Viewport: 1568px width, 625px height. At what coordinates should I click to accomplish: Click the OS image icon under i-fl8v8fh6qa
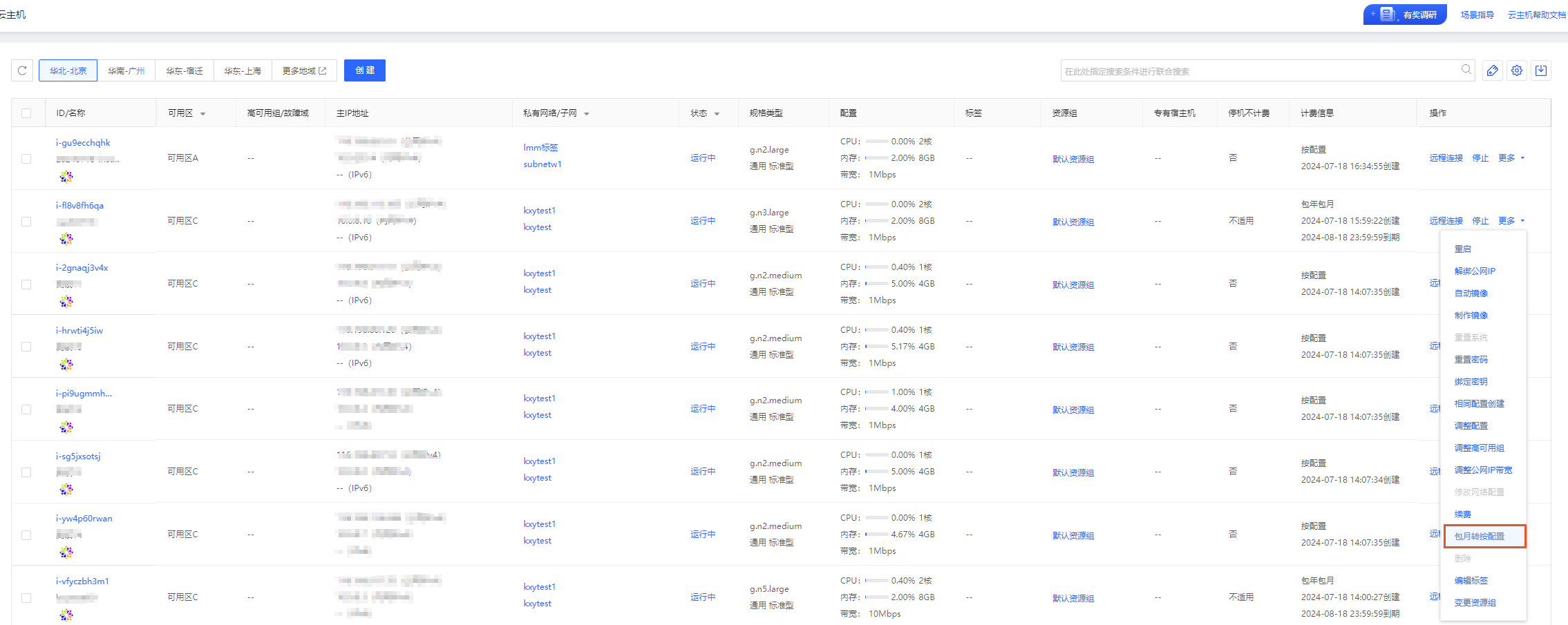click(x=66, y=239)
